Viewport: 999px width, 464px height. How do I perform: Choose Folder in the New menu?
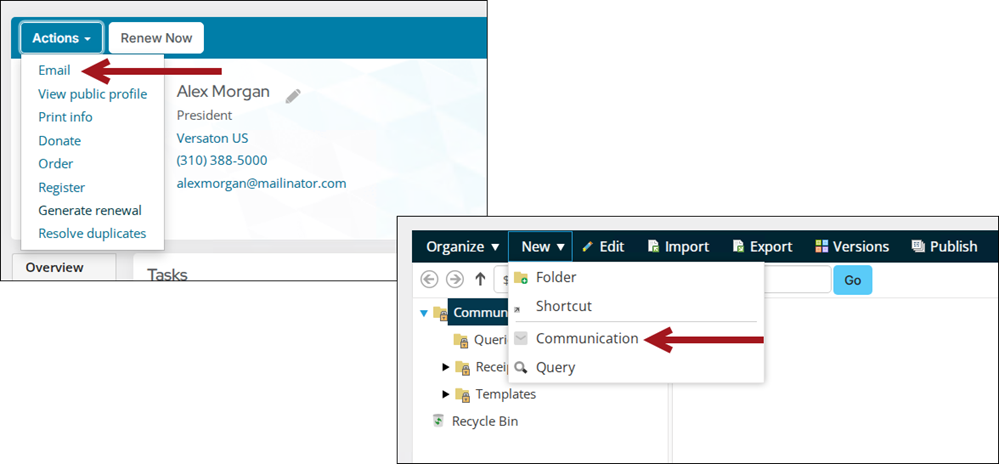(x=636, y=277)
